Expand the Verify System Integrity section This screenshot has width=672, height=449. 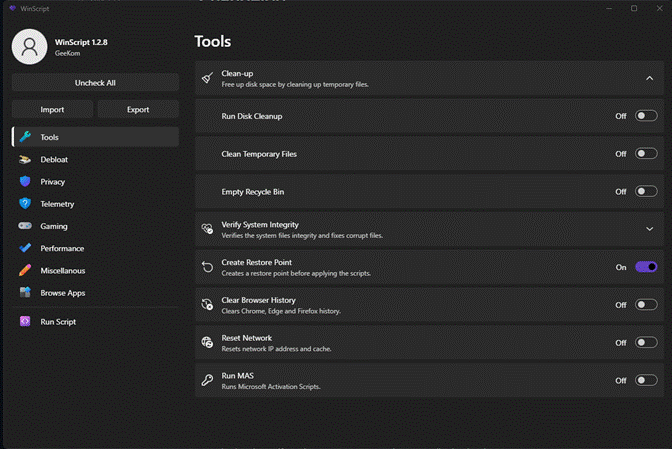tap(649, 229)
